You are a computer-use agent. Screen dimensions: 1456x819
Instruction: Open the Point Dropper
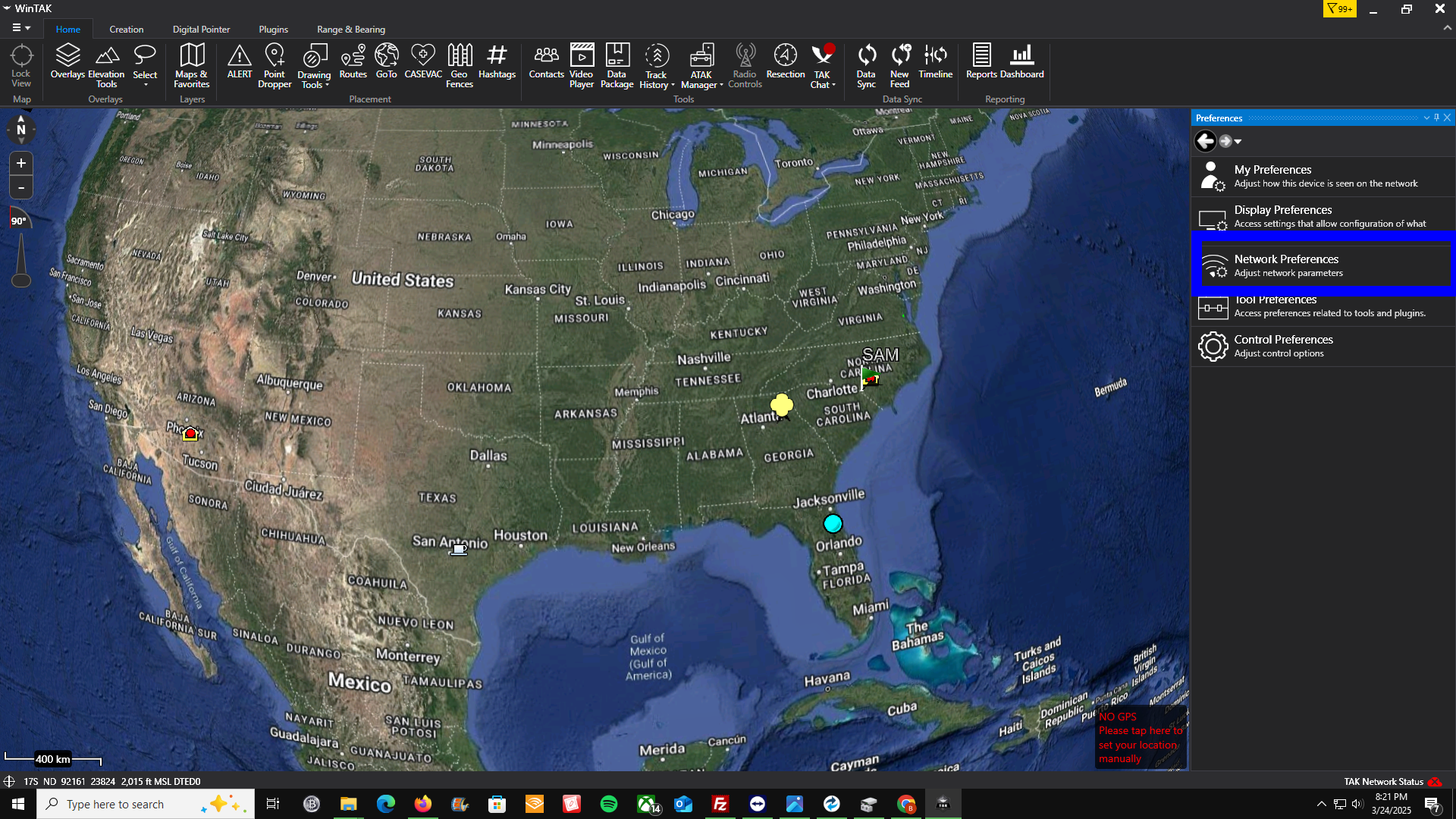(275, 65)
